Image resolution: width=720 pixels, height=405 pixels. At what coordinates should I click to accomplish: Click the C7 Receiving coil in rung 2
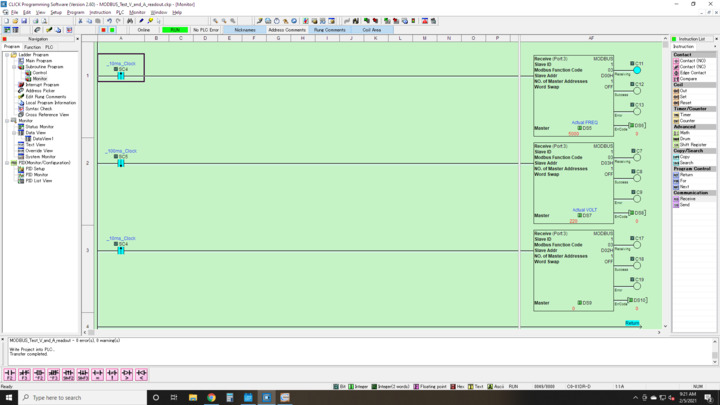click(x=637, y=157)
